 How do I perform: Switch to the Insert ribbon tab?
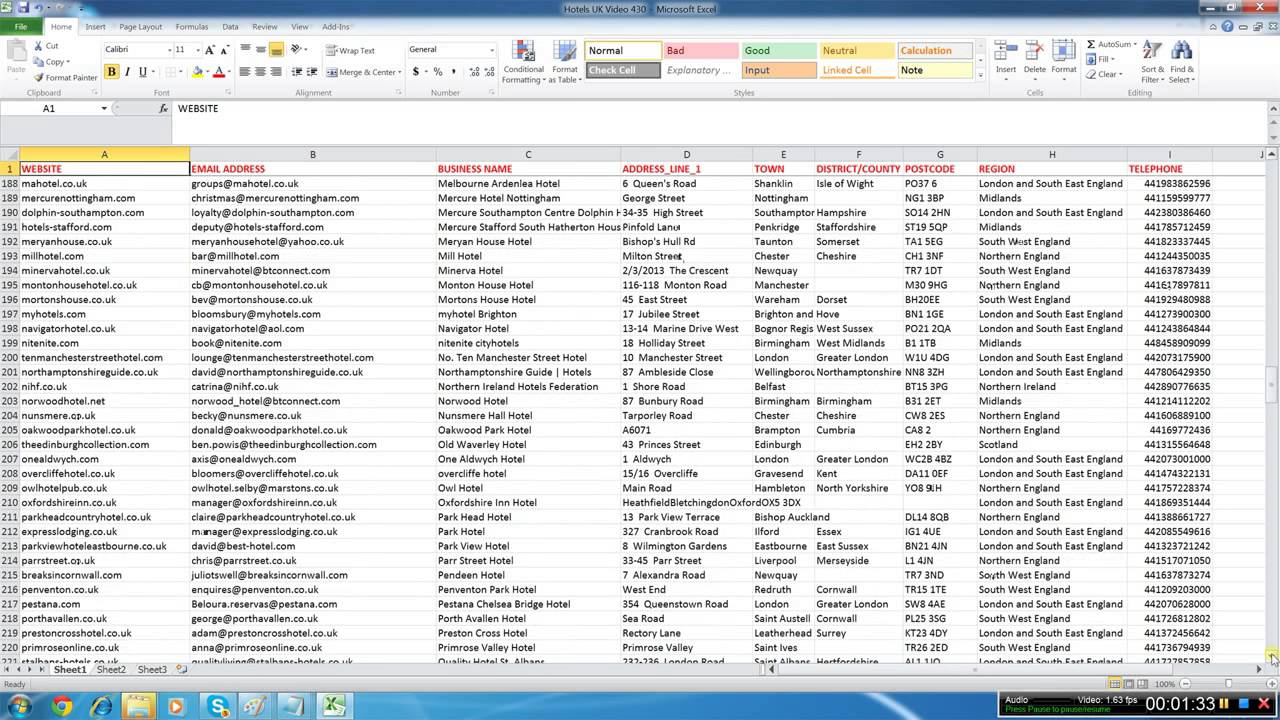click(x=95, y=27)
